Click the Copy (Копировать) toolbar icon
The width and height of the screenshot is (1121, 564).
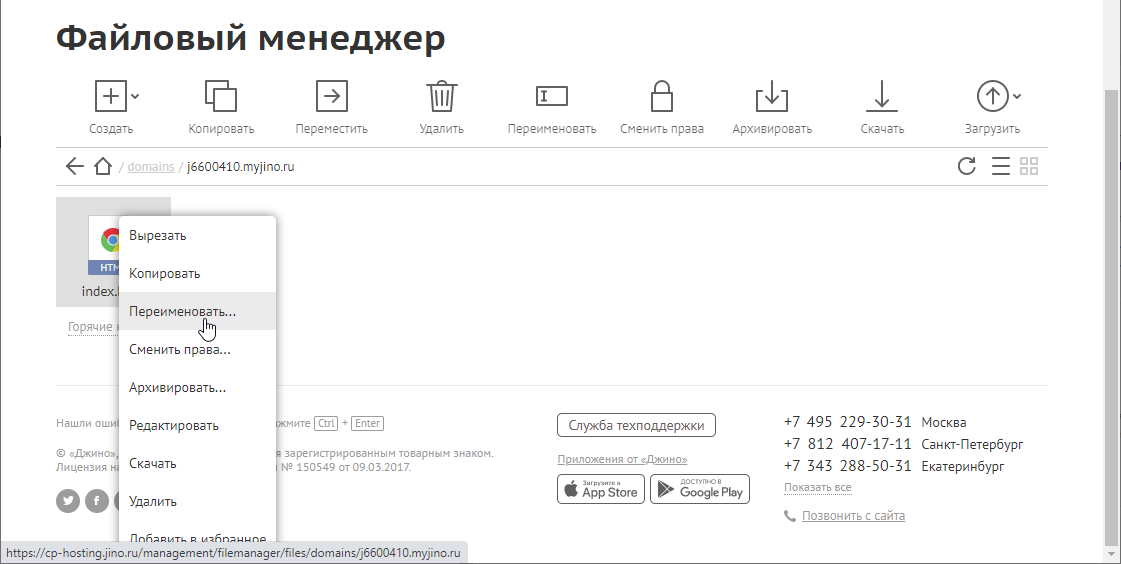[221, 97]
